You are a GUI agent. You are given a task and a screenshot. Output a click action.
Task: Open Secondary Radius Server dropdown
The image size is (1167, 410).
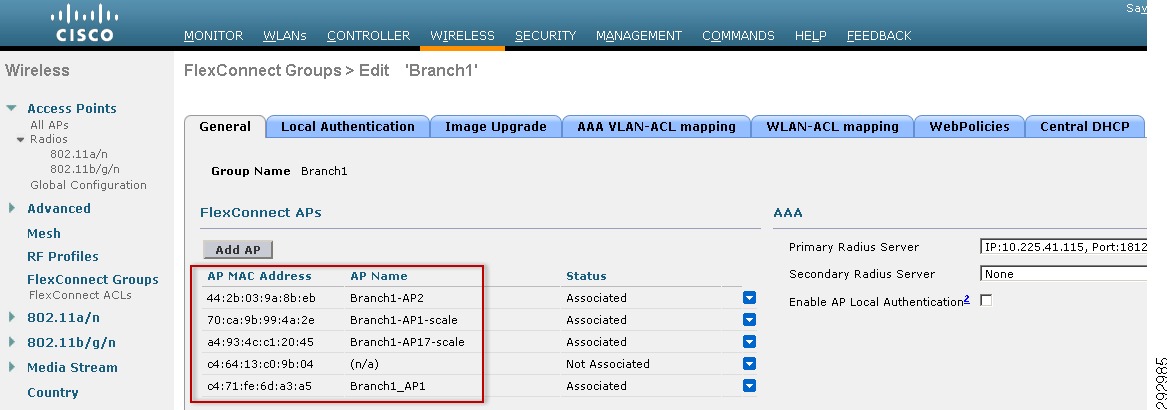pyautogui.click(x=1064, y=274)
